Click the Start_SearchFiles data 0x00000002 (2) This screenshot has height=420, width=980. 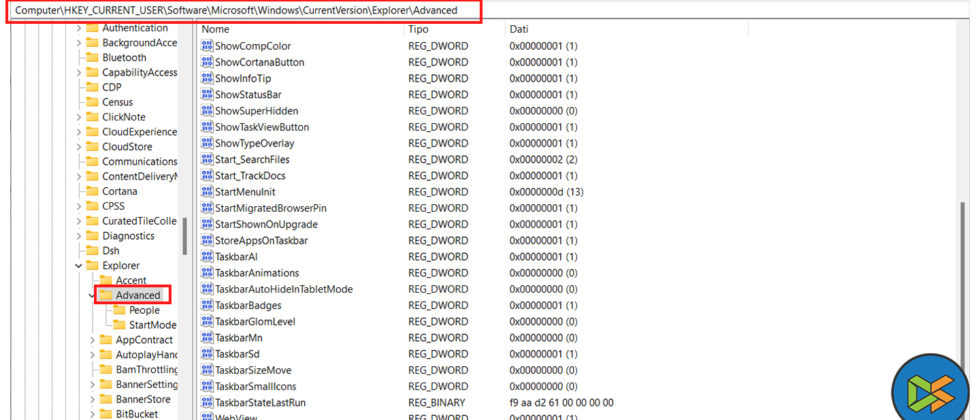tap(544, 159)
